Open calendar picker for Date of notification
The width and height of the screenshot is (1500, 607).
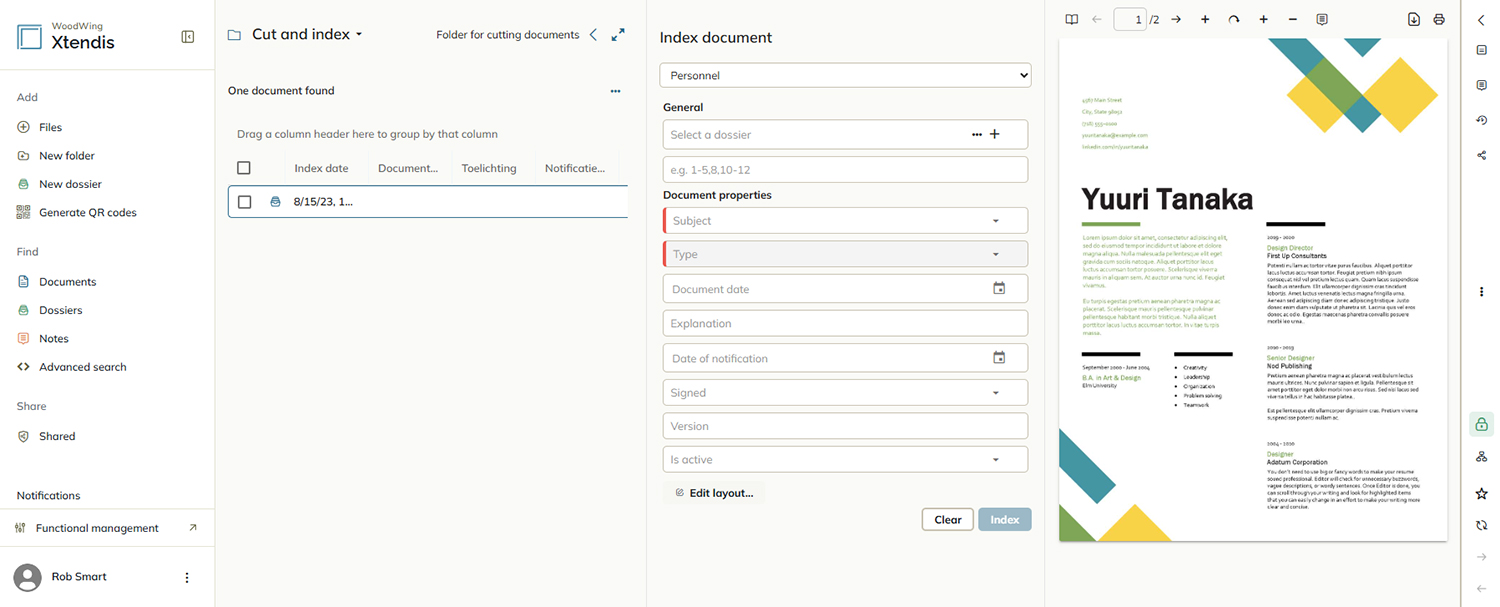coord(999,357)
